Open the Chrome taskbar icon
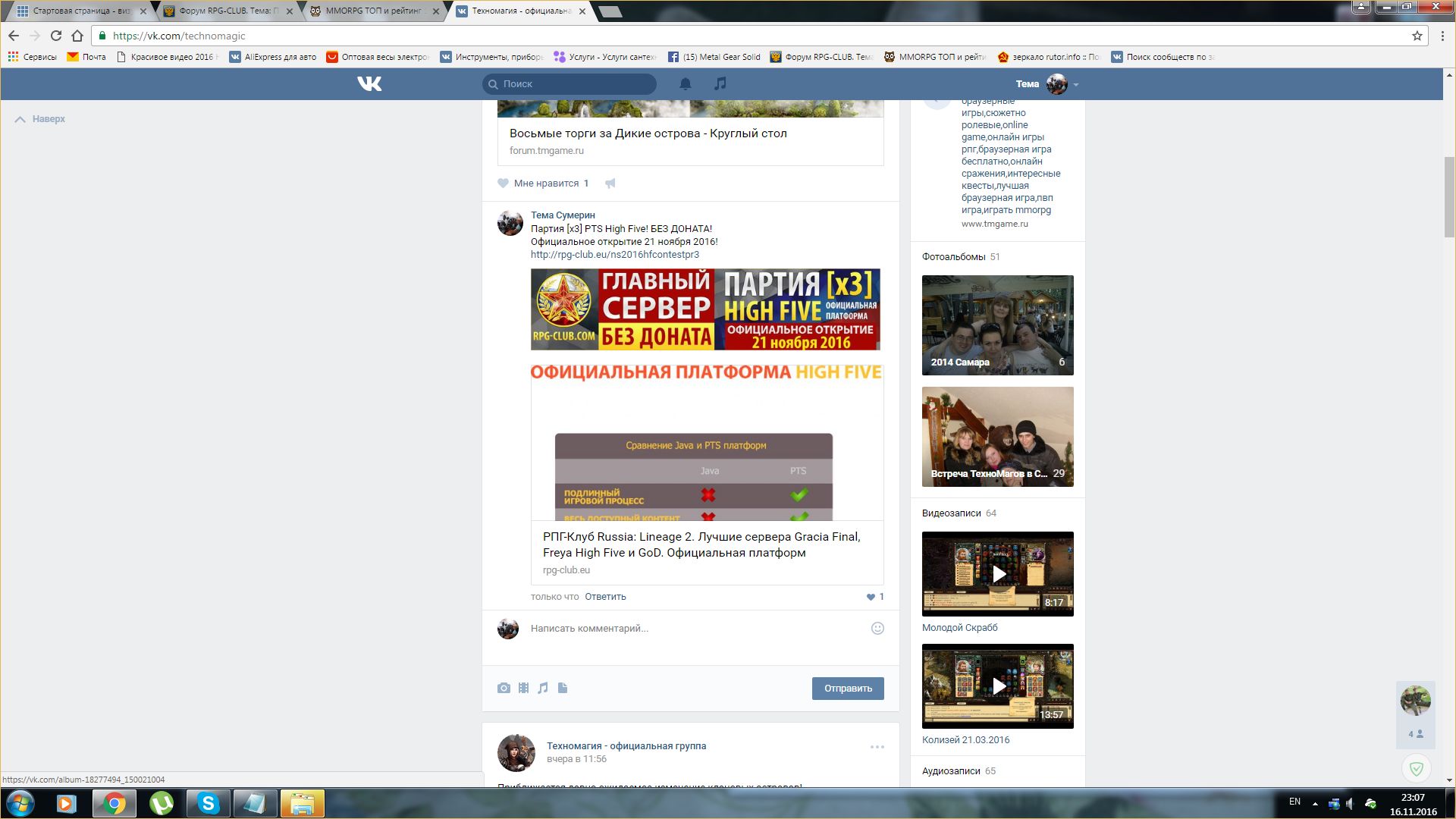This screenshot has width=1456, height=819. [115, 803]
